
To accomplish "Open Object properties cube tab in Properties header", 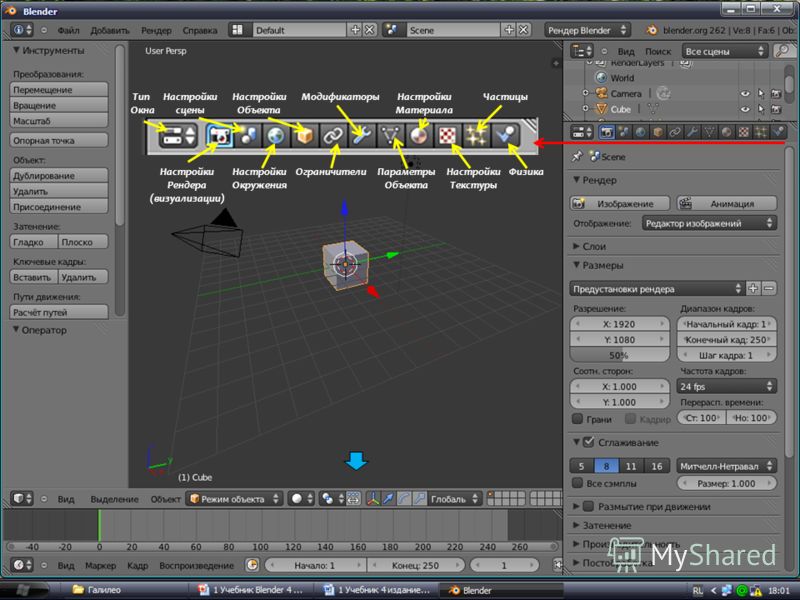I will 658,132.
